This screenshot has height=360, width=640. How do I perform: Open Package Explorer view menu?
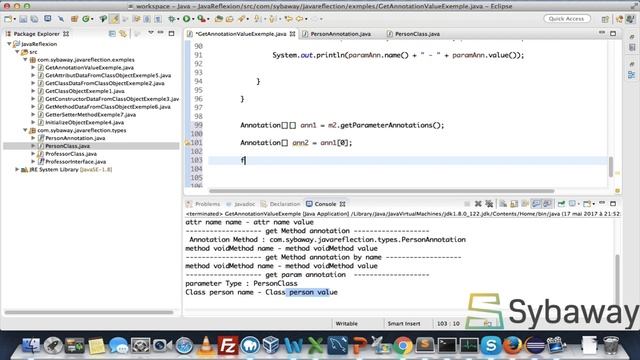[151, 33]
